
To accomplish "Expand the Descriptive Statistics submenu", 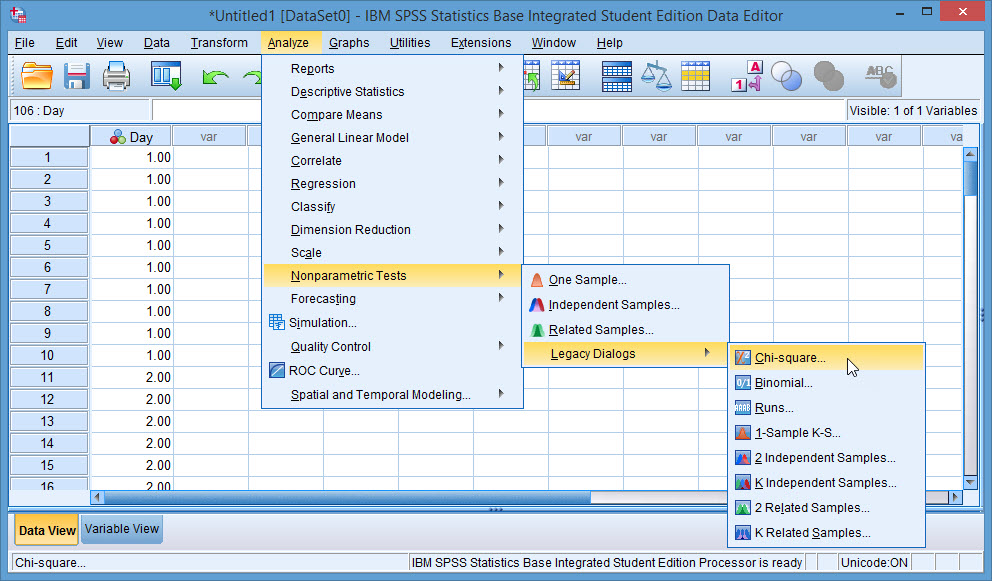I will (394, 92).
